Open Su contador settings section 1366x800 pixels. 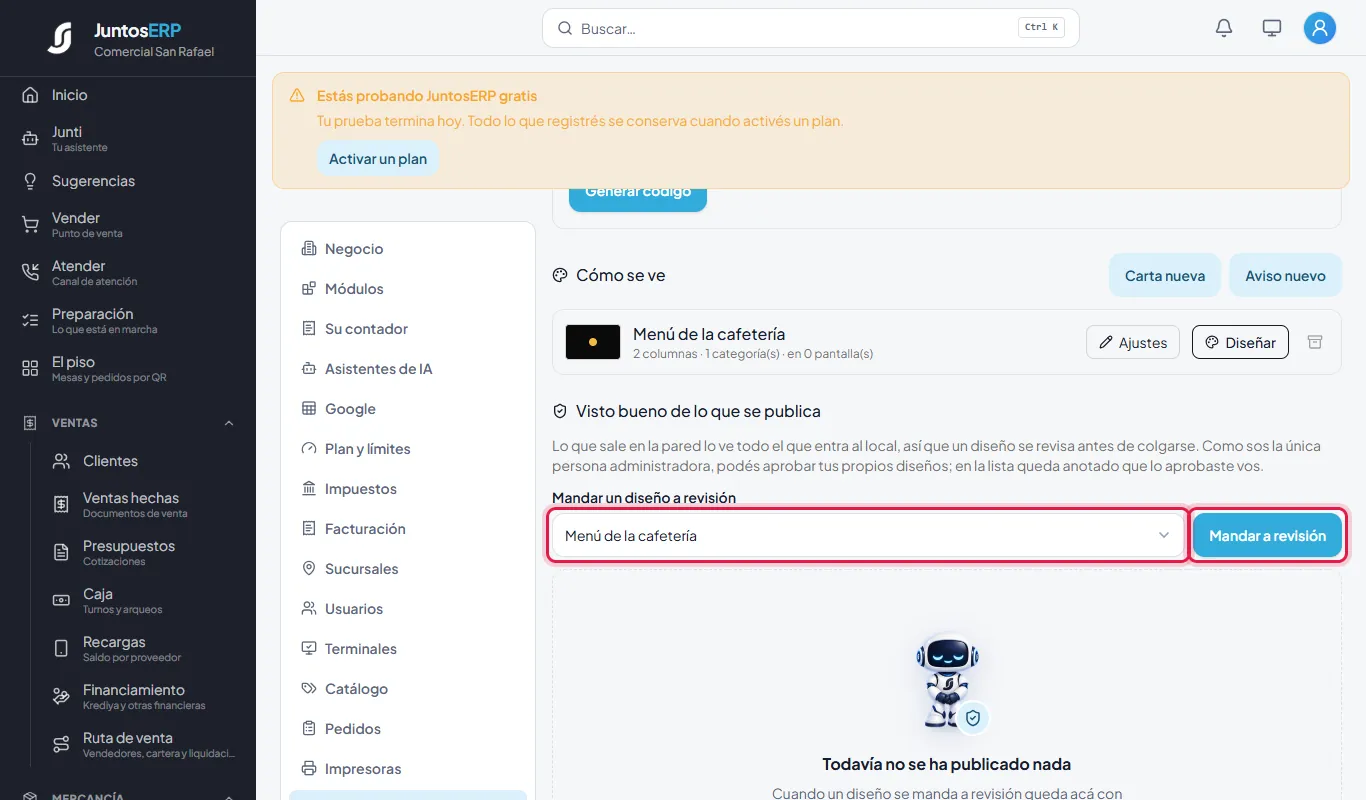coord(408,329)
